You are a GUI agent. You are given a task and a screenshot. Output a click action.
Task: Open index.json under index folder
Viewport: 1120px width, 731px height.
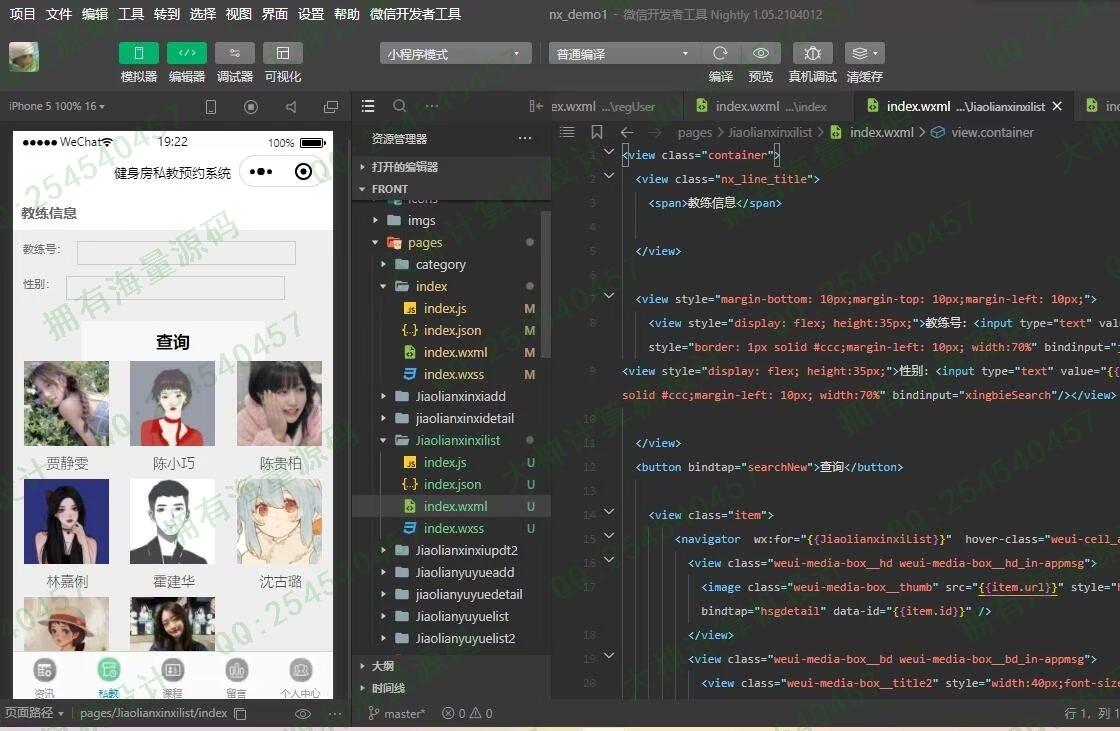point(452,330)
